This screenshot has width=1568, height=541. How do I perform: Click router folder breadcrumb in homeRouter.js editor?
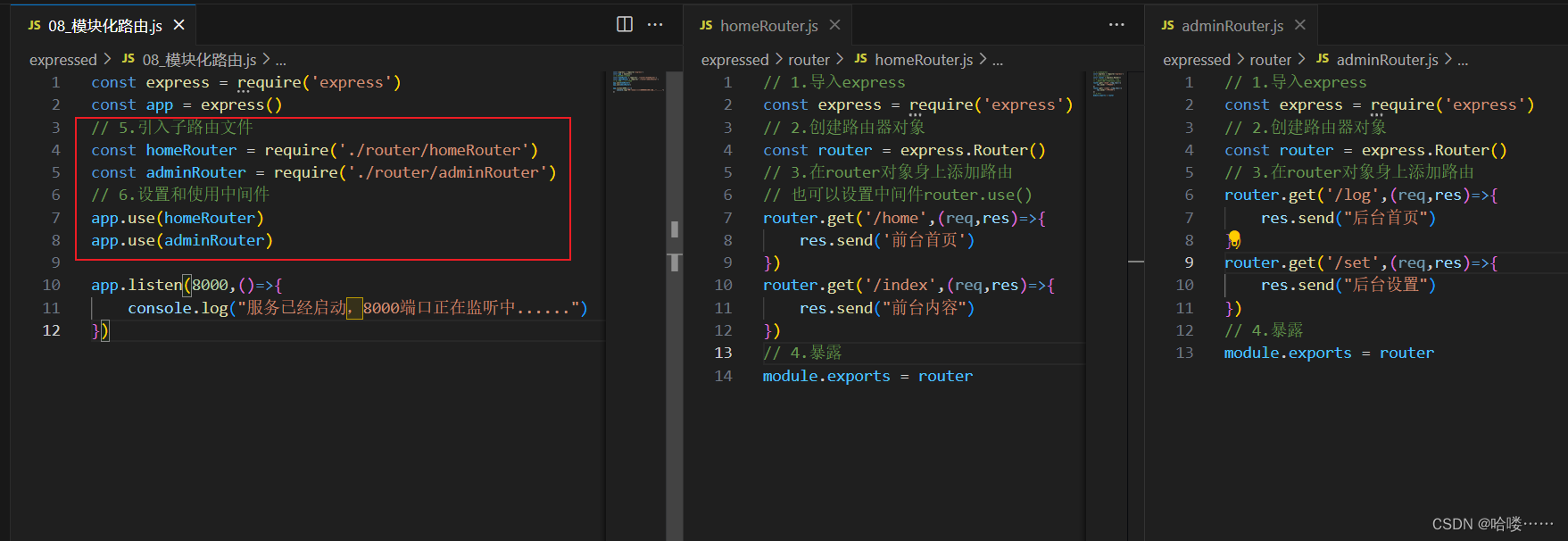(809, 60)
